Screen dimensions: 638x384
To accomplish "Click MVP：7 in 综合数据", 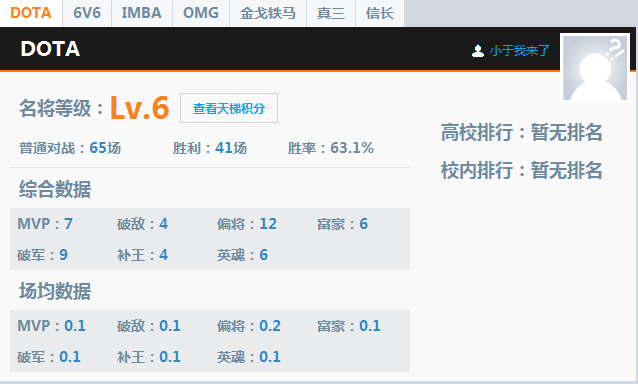I will point(45,224).
